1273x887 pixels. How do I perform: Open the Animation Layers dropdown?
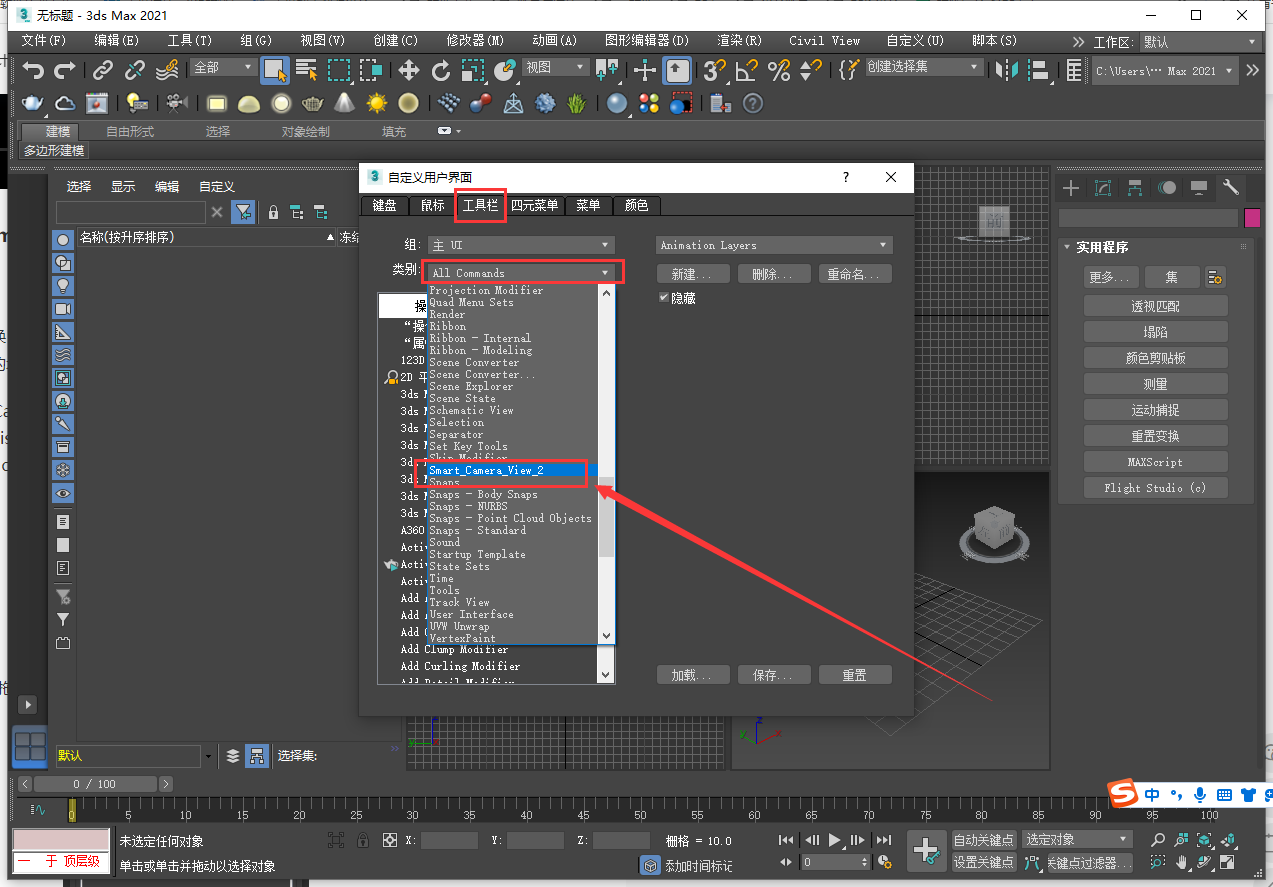click(x=773, y=244)
